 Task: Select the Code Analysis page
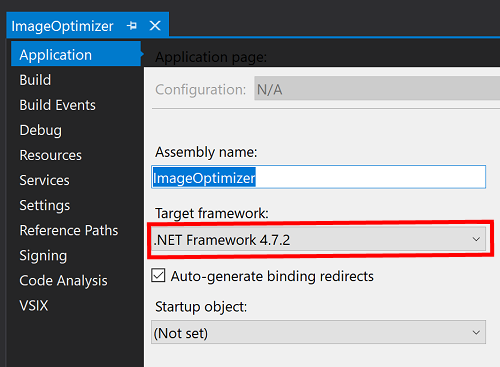click(x=64, y=281)
